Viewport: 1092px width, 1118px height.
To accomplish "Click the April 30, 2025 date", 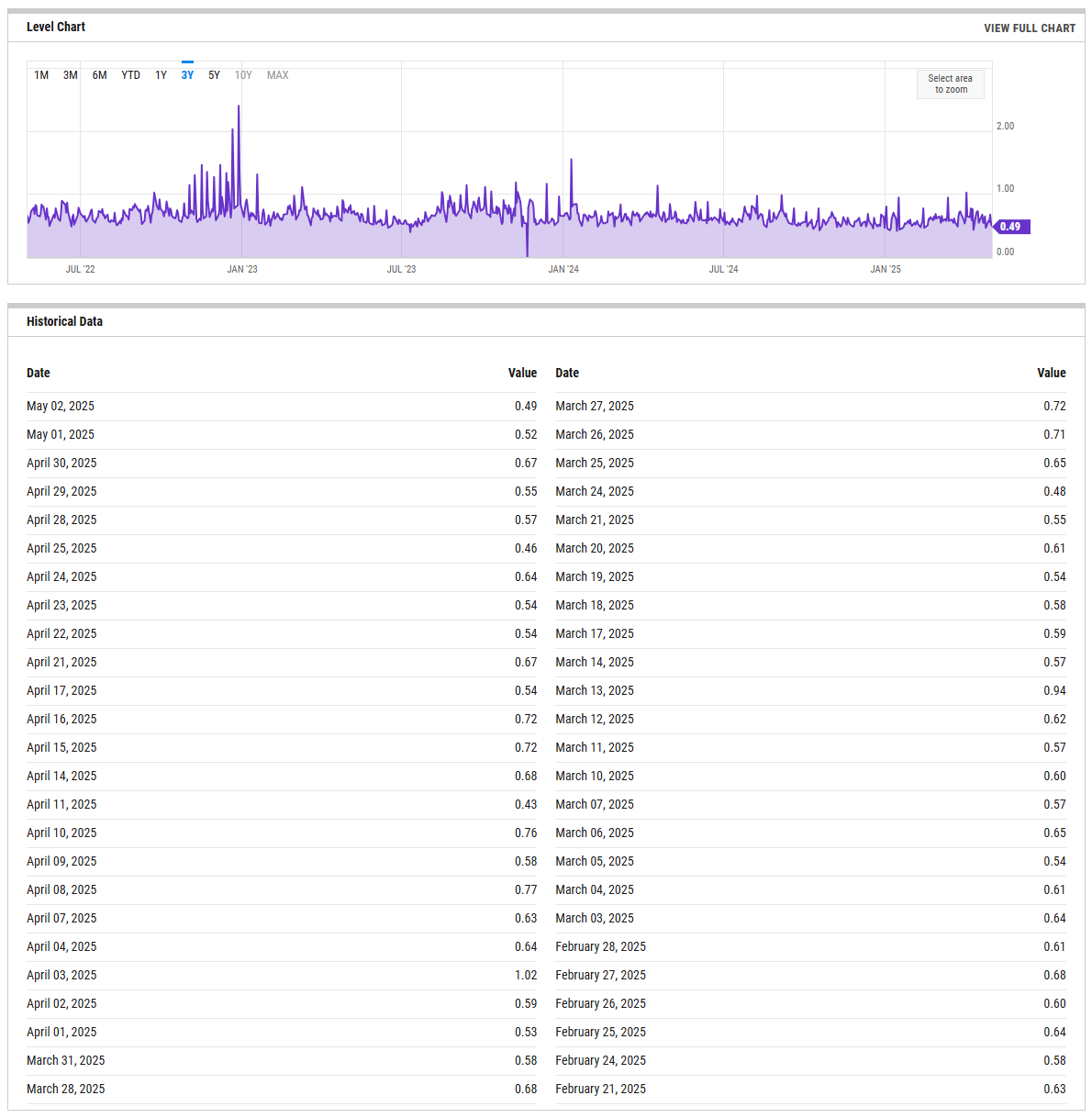I will click(x=61, y=463).
